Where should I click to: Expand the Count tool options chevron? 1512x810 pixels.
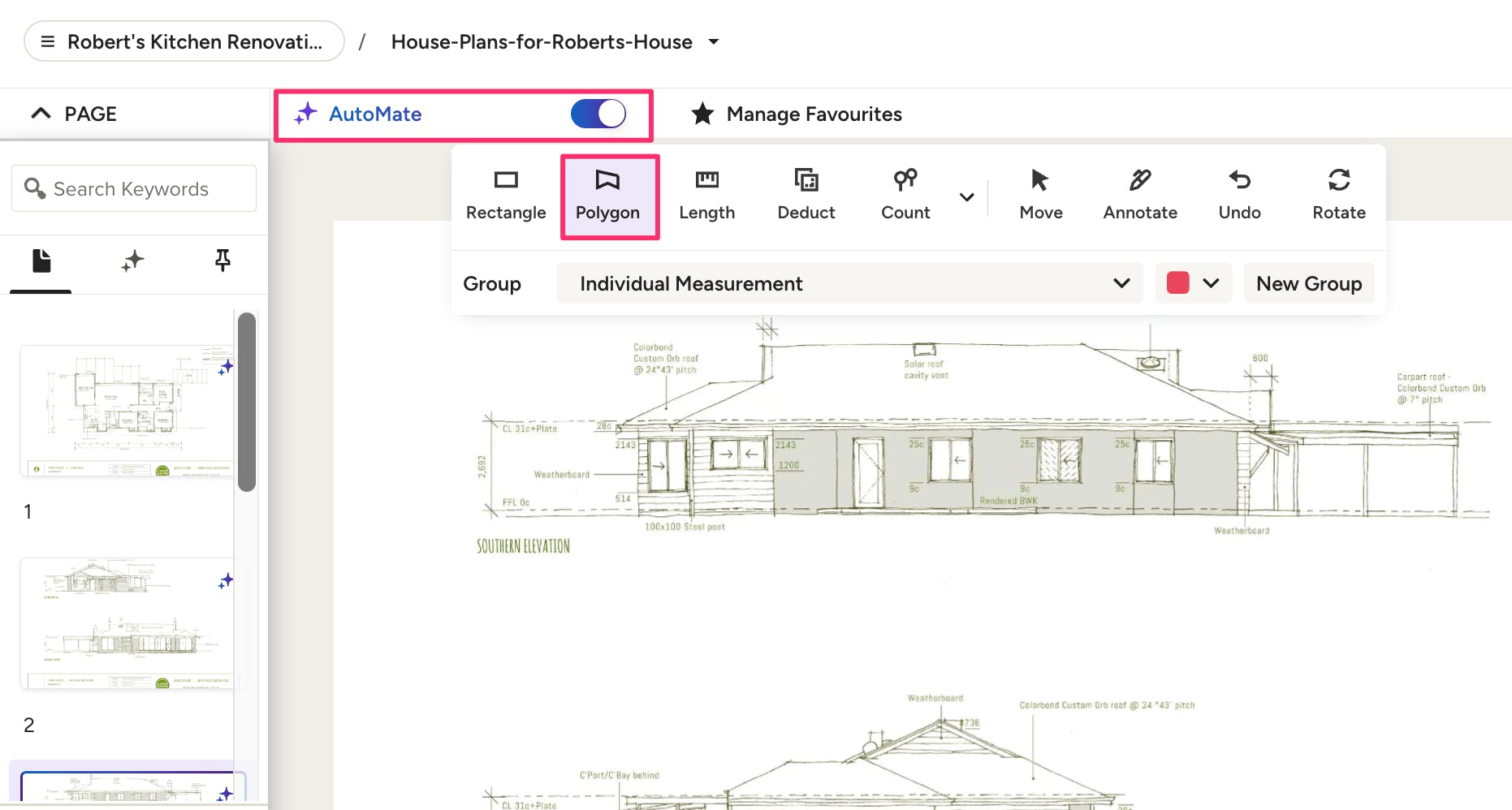point(966,197)
